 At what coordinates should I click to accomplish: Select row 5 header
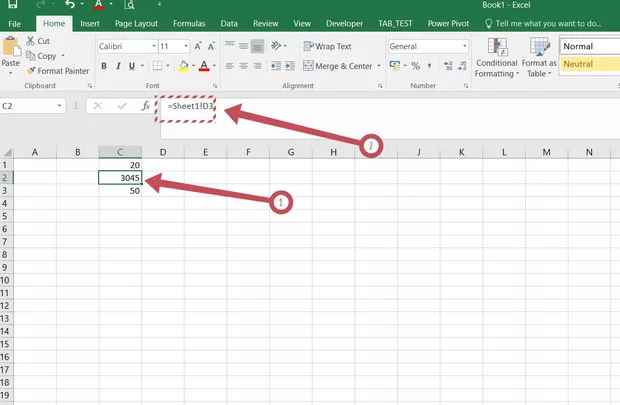pyautogui.click(x=6, y=216)
